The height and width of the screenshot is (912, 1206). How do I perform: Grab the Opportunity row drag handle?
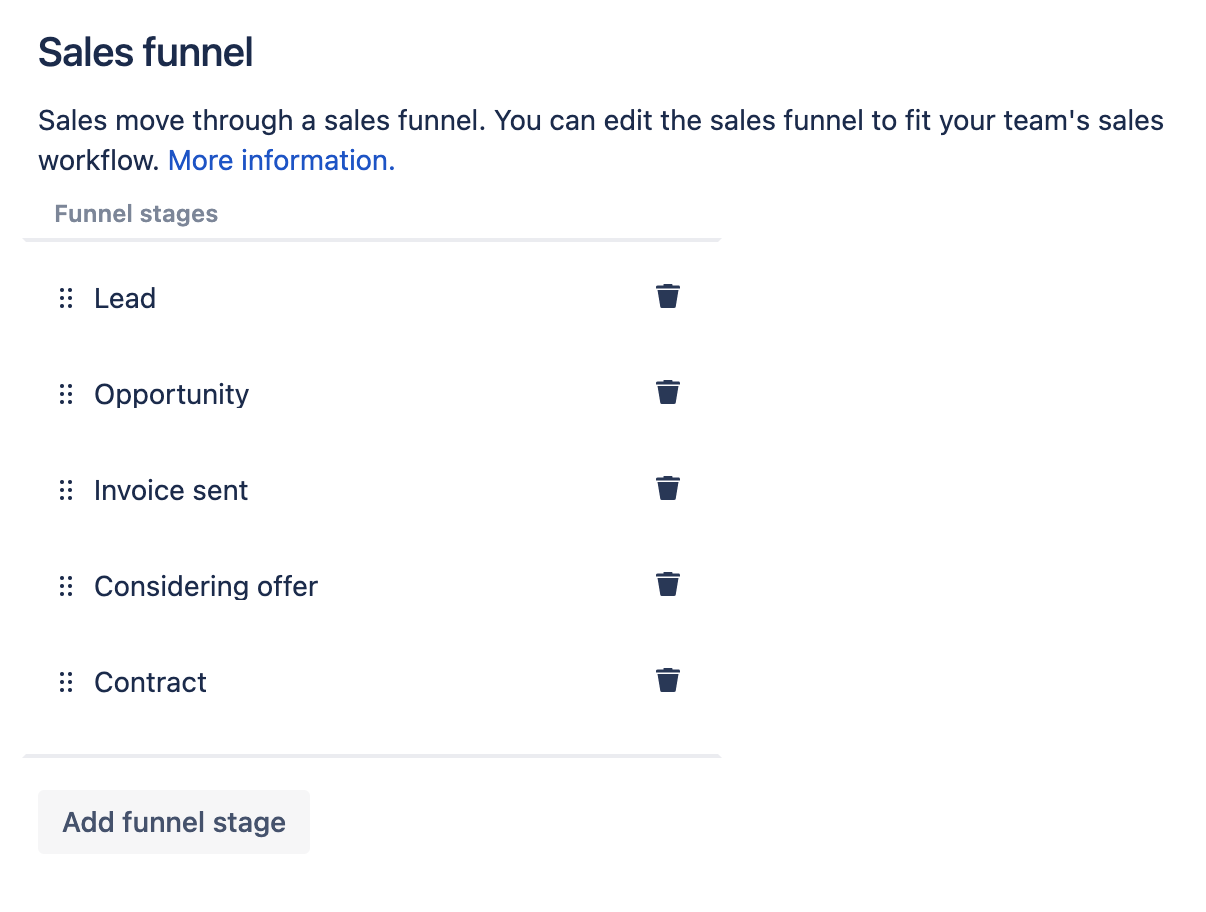(x=66, y=394)
